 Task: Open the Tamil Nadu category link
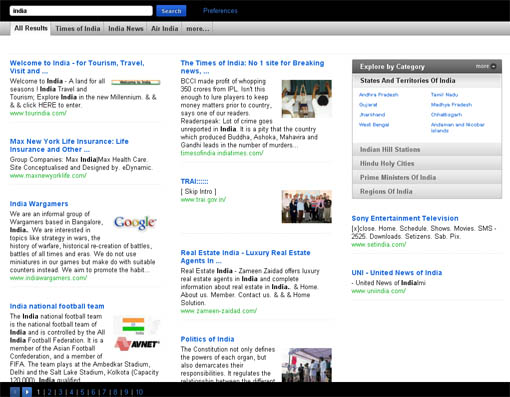444,95
